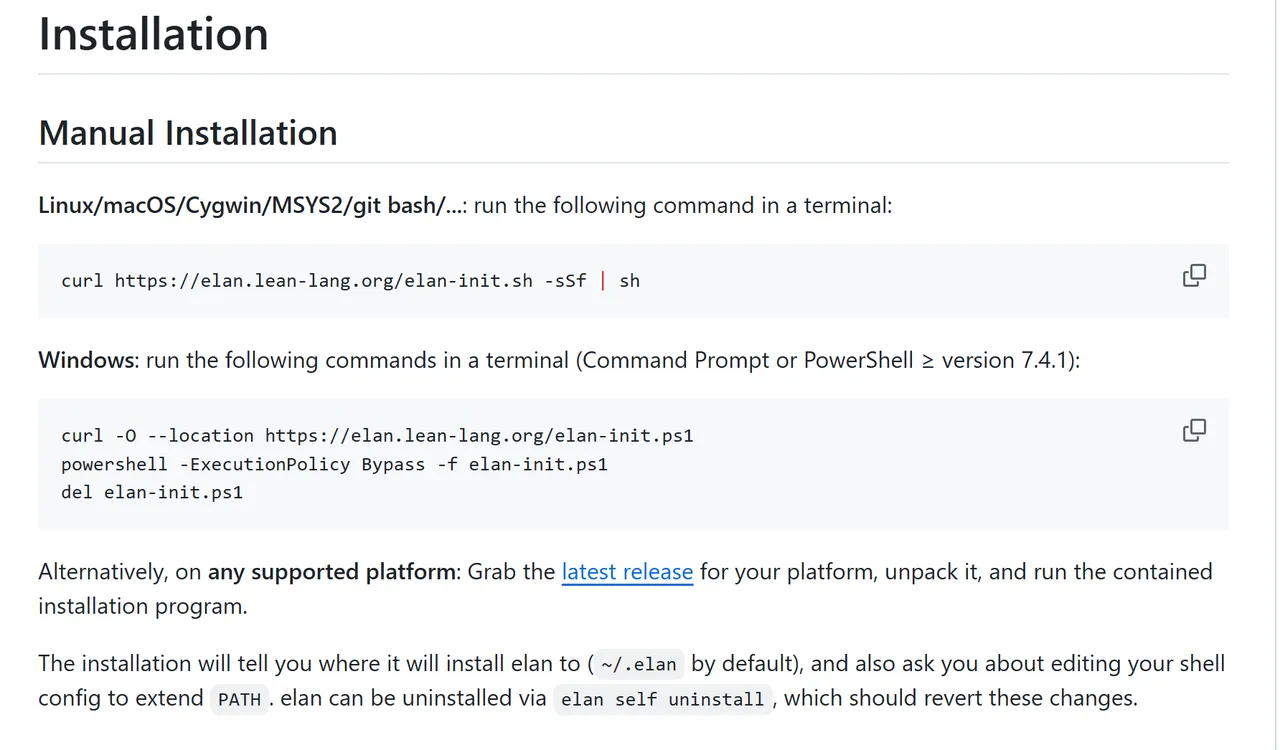
Task: Click the 'powershell -ExecutionPolicy Bypass' command line
Action: click(x=334, y=464)
